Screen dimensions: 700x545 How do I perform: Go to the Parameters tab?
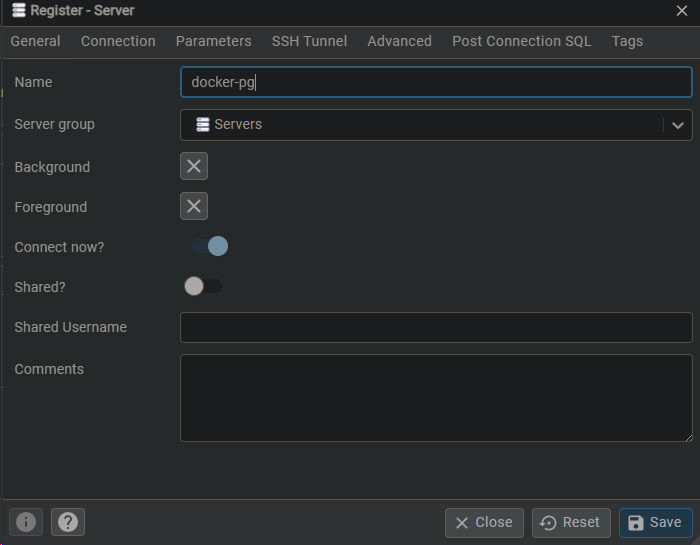click(213, 41)
